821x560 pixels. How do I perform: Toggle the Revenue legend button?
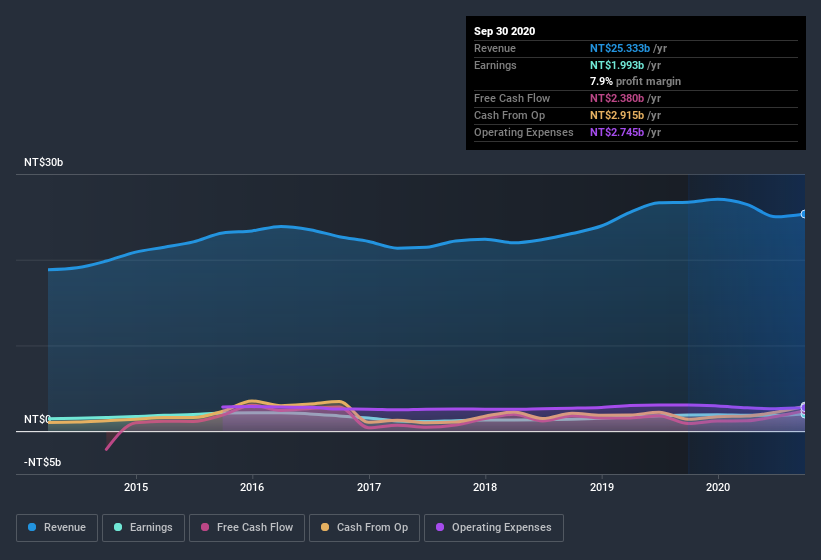tap(57, 528)
